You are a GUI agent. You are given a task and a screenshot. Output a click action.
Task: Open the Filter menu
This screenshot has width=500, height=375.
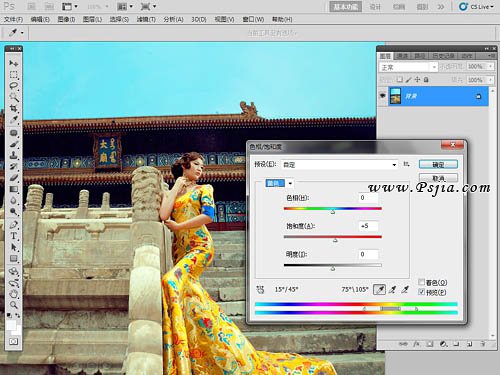pos(146,19)
